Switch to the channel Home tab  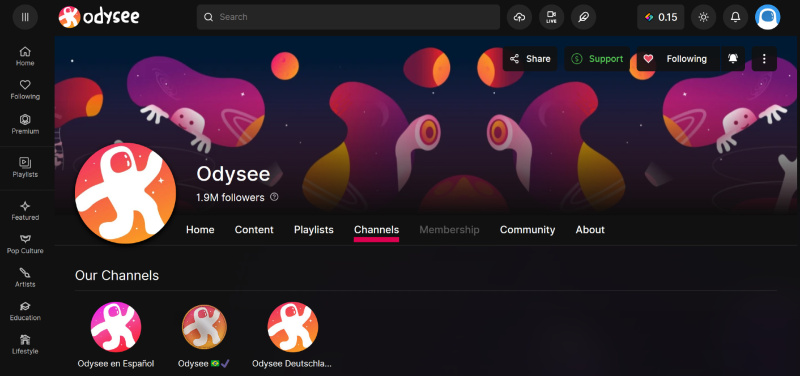click(200, 230)
